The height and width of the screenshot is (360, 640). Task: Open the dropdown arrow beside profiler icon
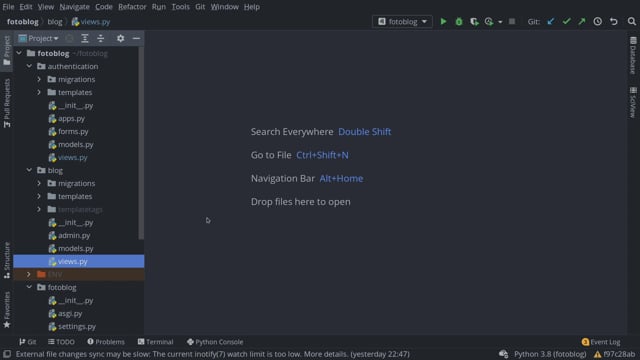[x=500, y=22]
